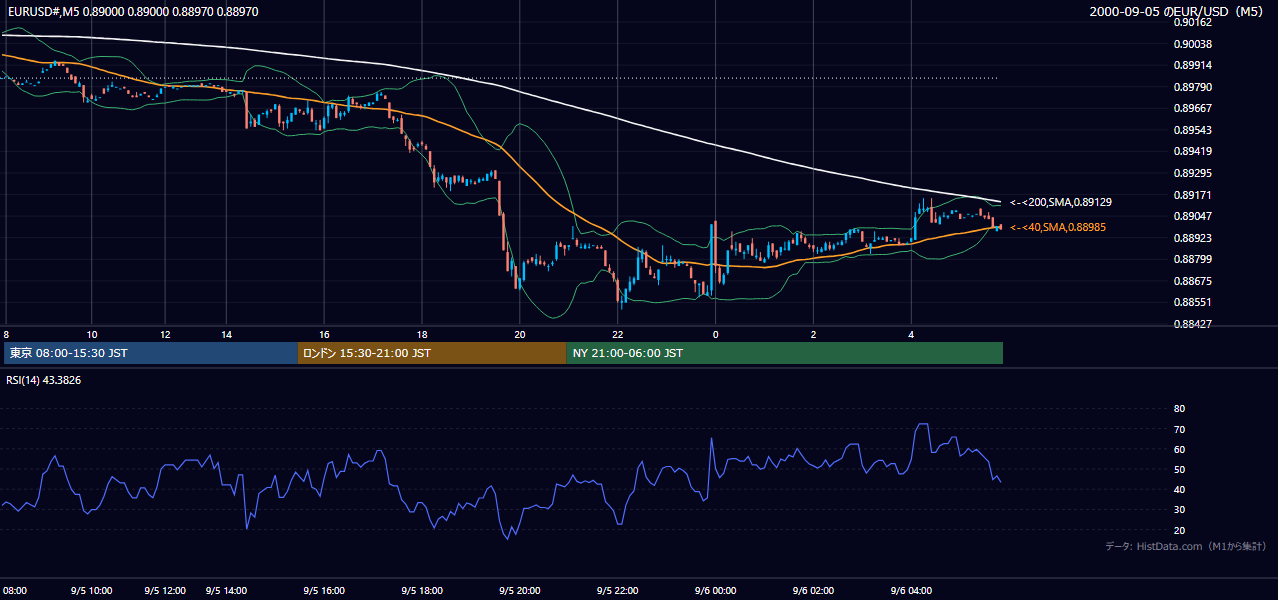Click the RSI(14) 43.3826 indicator label

(43, 380)
